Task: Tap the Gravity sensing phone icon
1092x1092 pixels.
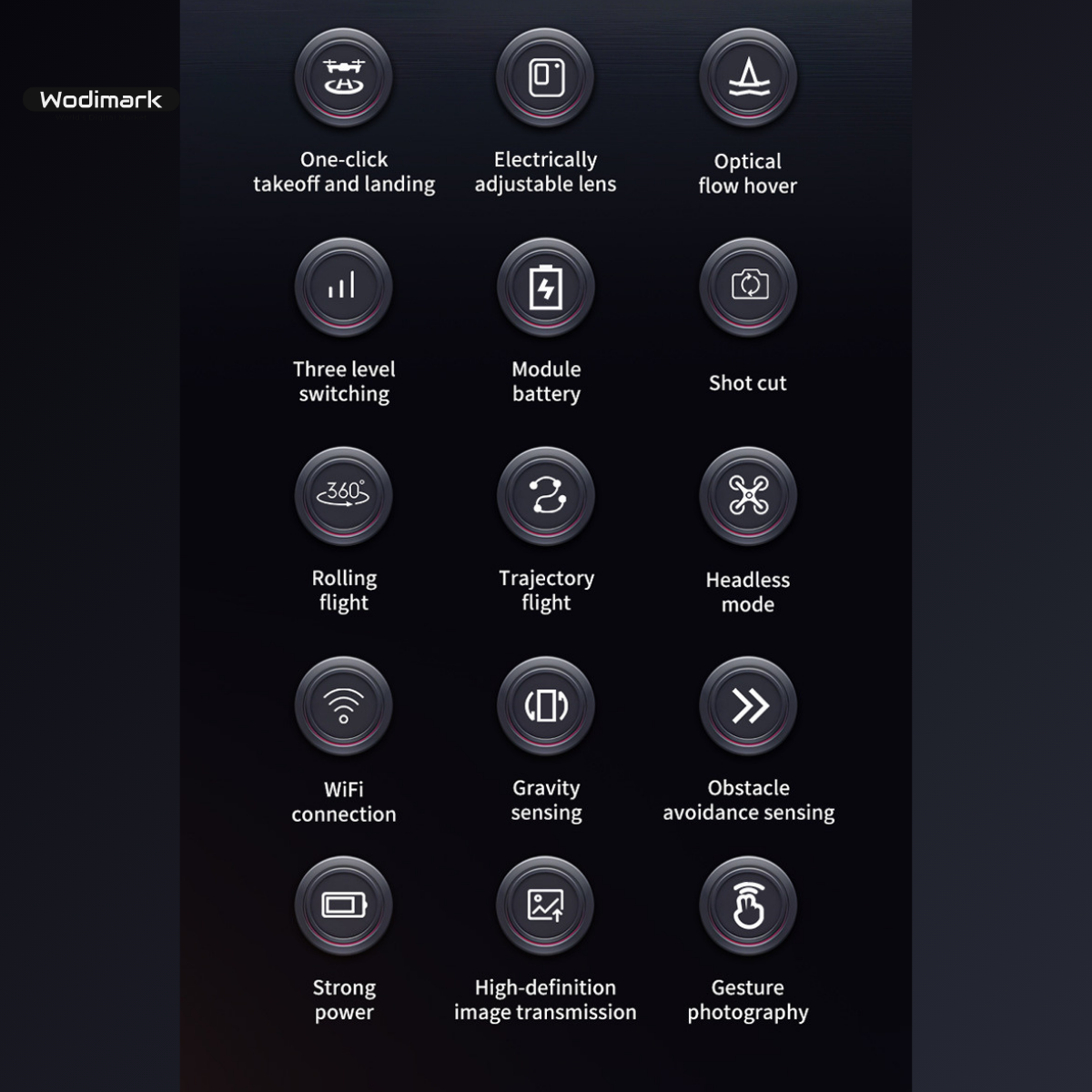Action: click(x=546, y=706)
